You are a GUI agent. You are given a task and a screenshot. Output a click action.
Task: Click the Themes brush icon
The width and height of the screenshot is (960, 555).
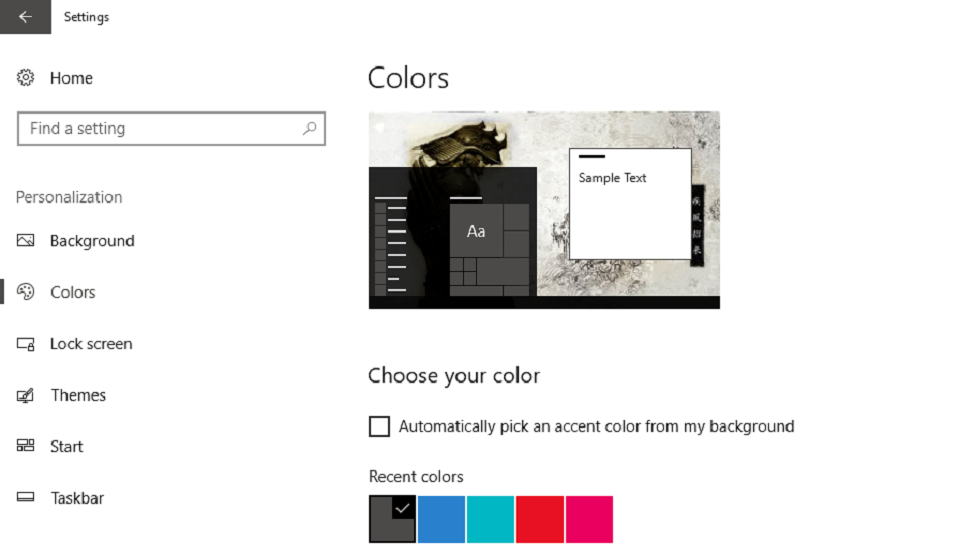26,395
